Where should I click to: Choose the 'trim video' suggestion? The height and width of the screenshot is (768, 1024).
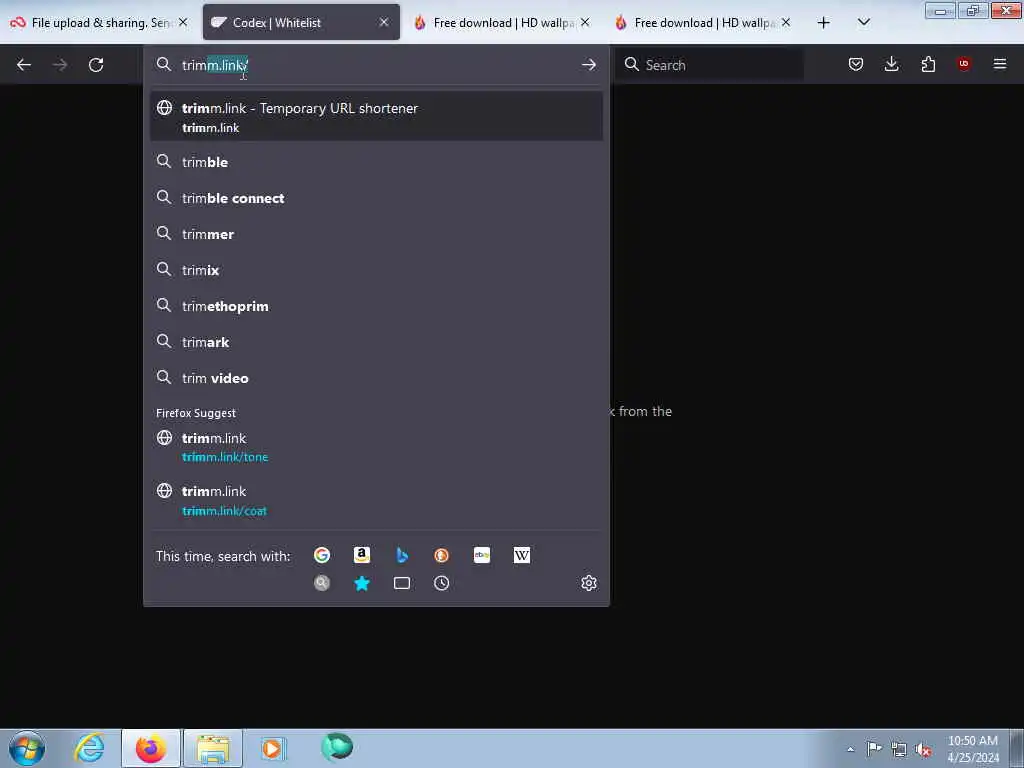pos(376,377)
